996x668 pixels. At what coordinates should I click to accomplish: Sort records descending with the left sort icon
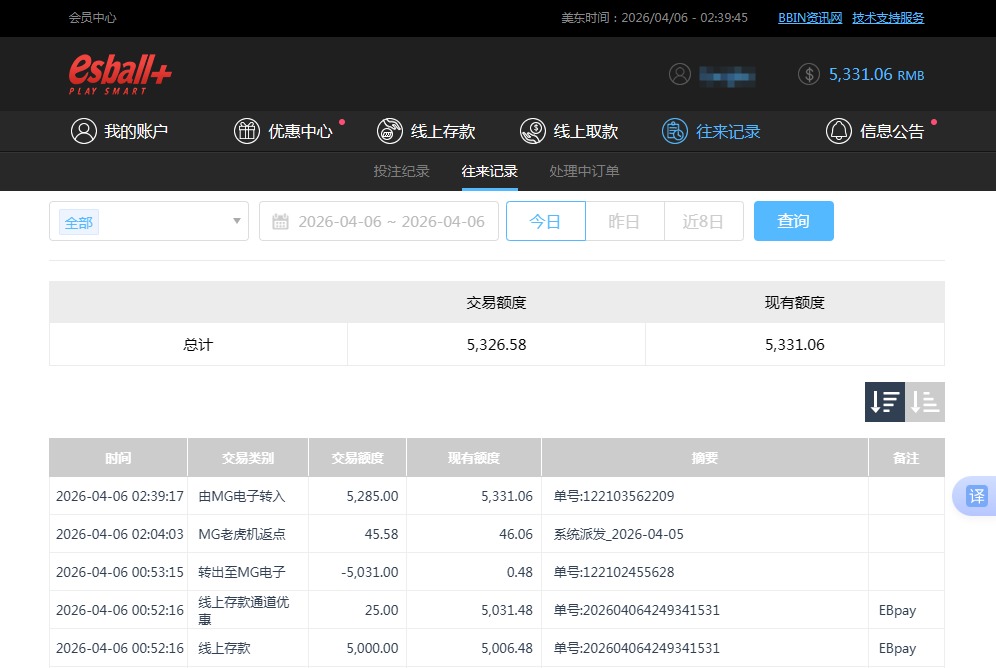pyautogui.click(x=883, y=401)
